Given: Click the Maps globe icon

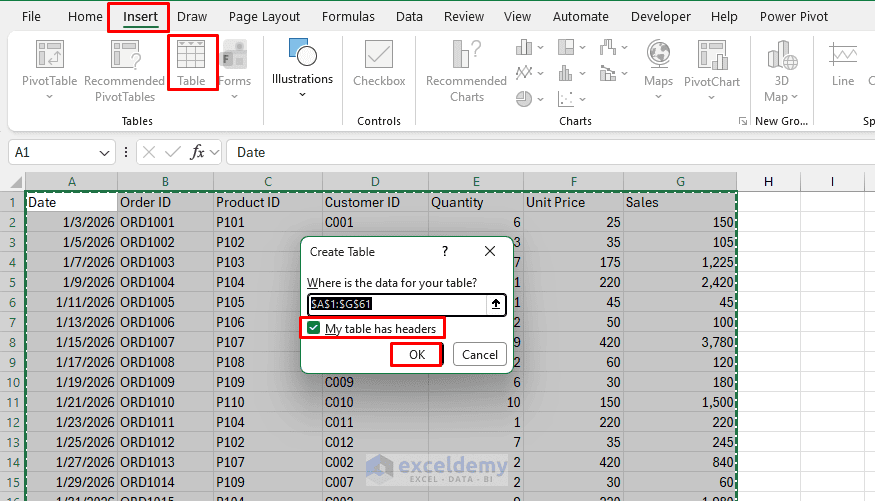Looking at the screenshot, I should pyautogui.click(x=658, y=54).
